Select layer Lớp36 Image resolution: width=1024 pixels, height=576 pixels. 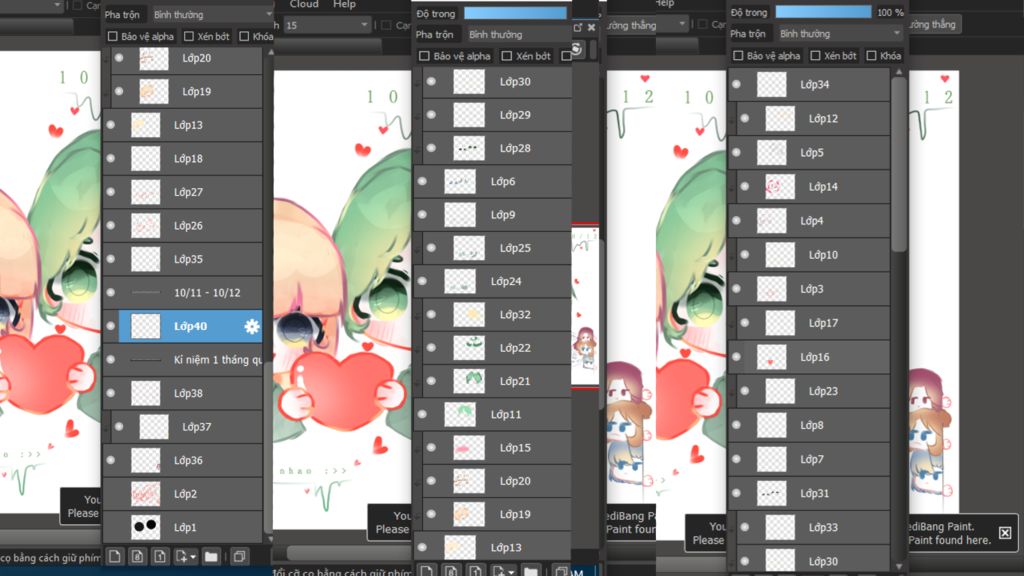[x=182, y=460]
